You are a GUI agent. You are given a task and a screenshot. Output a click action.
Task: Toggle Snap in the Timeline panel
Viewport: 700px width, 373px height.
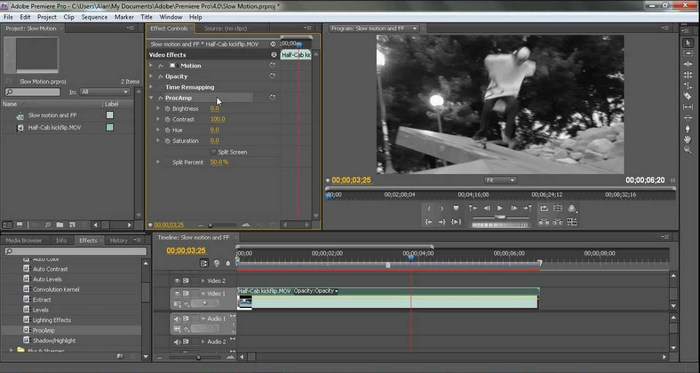click(x=204, y=263)
